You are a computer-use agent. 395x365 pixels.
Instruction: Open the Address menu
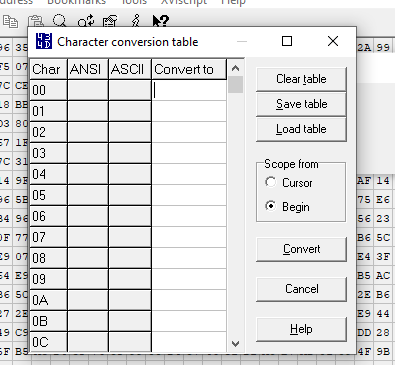(16, 2)
